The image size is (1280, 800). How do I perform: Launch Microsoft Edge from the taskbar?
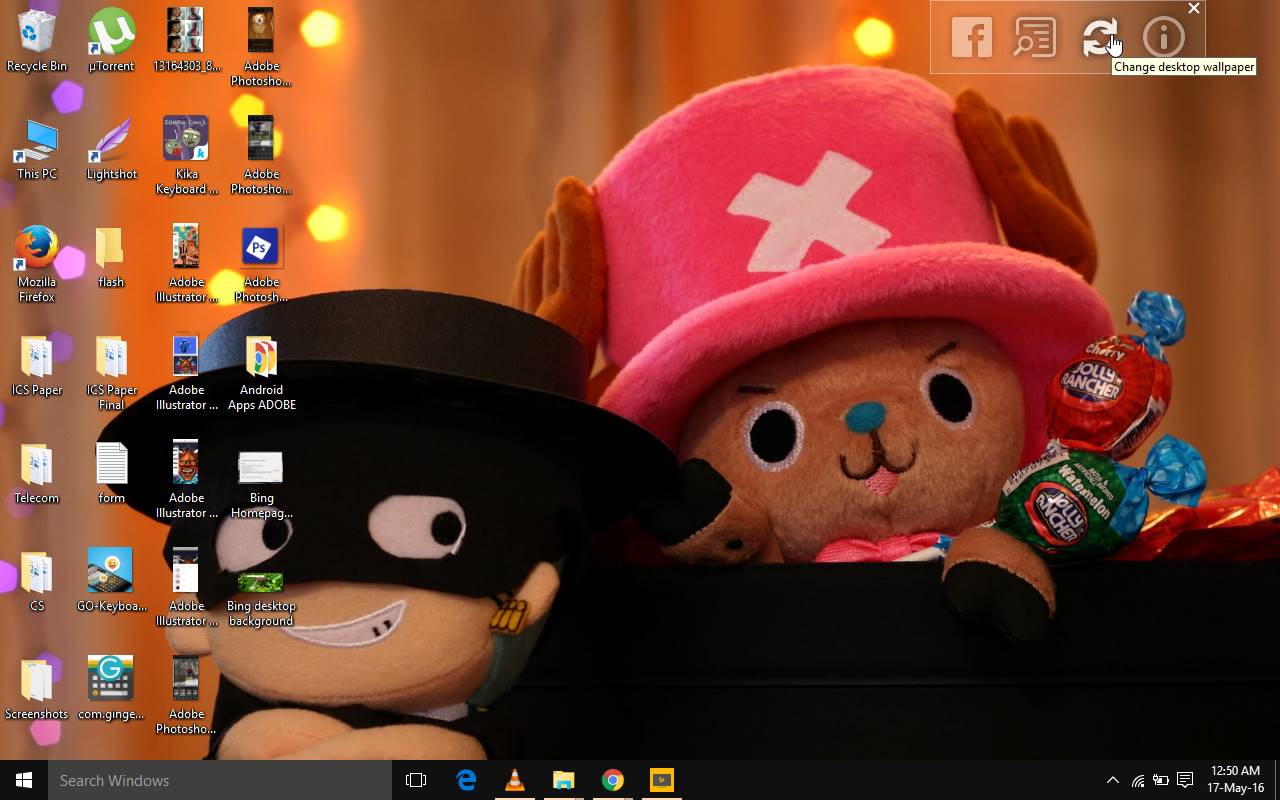pyautogui.click(x=466, y=780)
